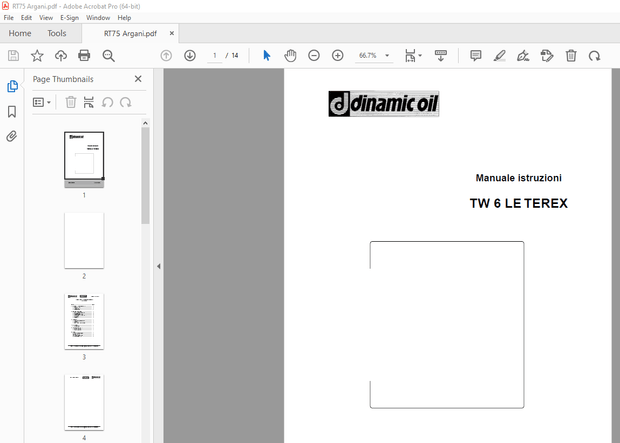Open the Help menu

(x=124, y=18)
